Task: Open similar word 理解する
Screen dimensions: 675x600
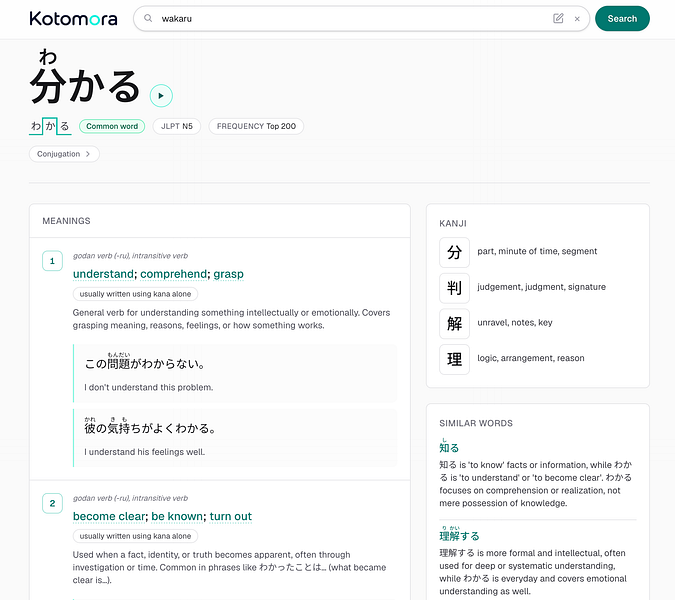Action: (x=459, y=535)
